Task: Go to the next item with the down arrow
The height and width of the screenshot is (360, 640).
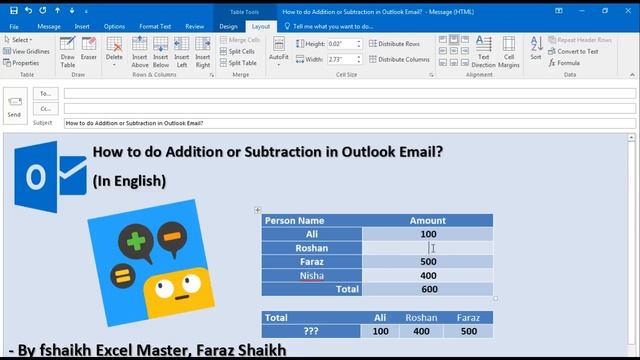Action: click(x=72, y=11)
